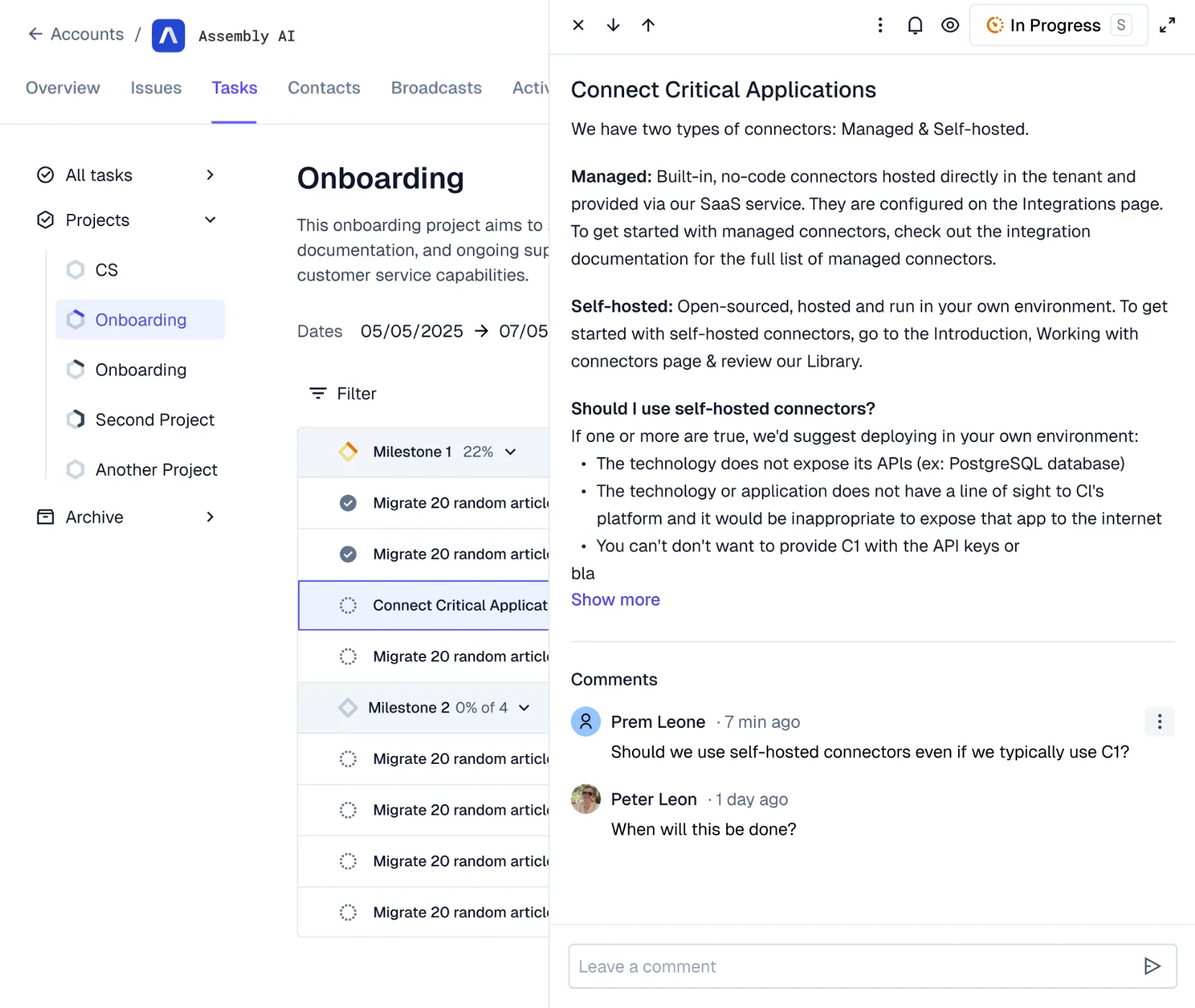Toggle status of first Milestone 2 task
This screenshot has height=1008, width=1195.
coord(348,759)
